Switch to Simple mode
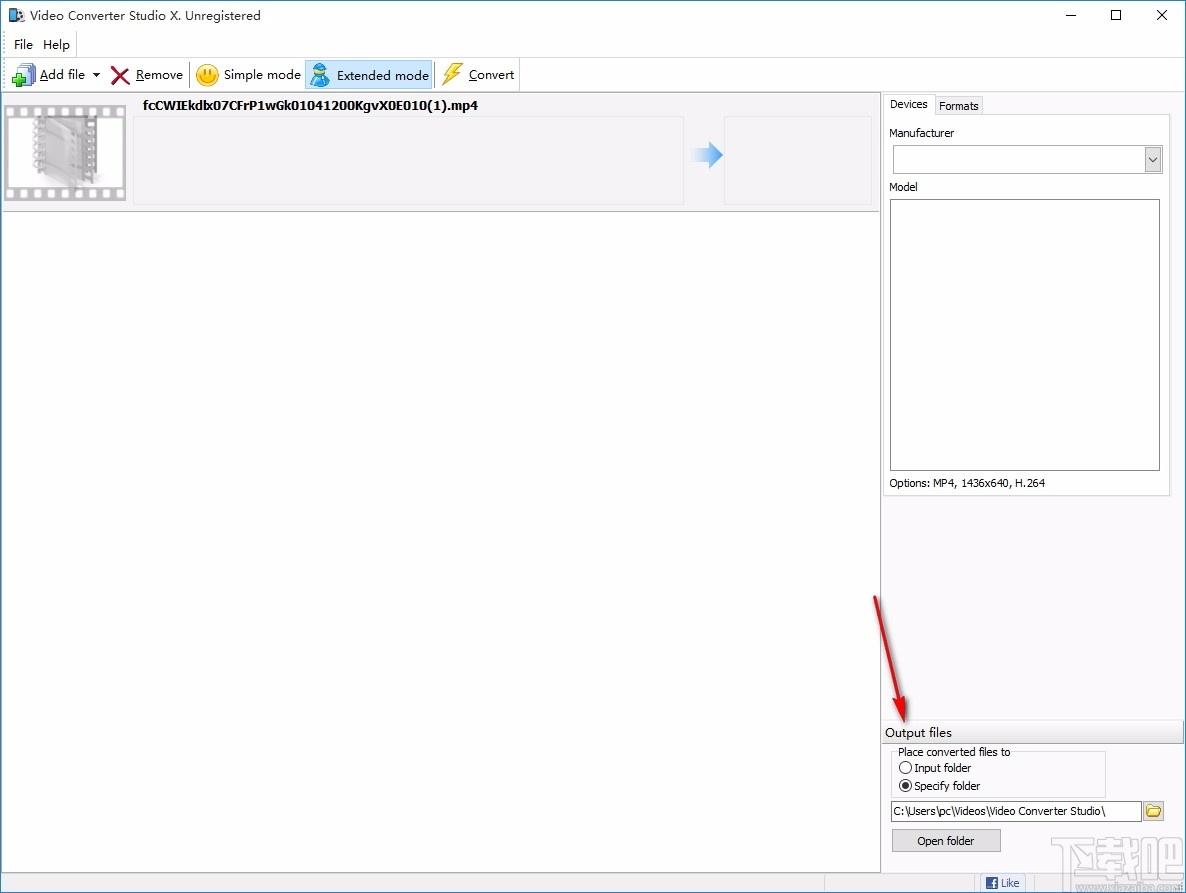Image resolution: width=1186 pixels, height=893 pixels. pos(248,75)
